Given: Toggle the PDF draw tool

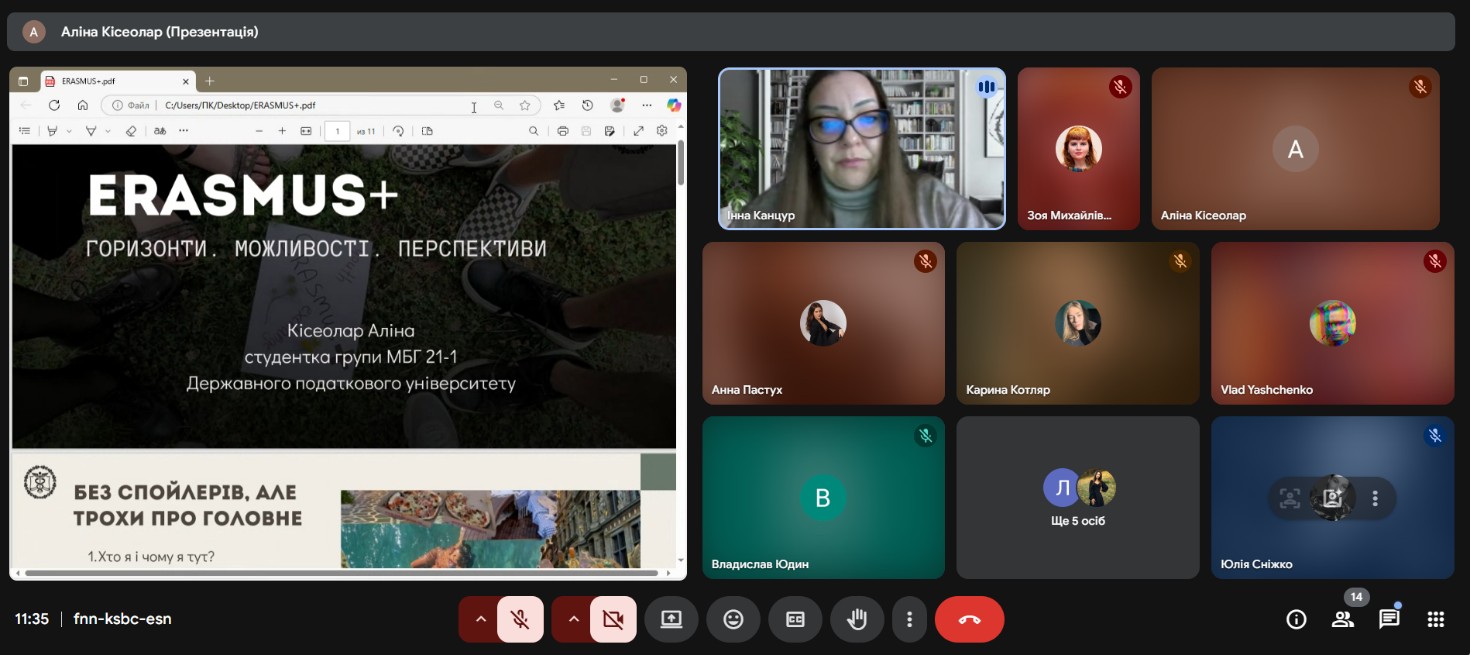Looking at the screenshot, I should pos(91,131).
